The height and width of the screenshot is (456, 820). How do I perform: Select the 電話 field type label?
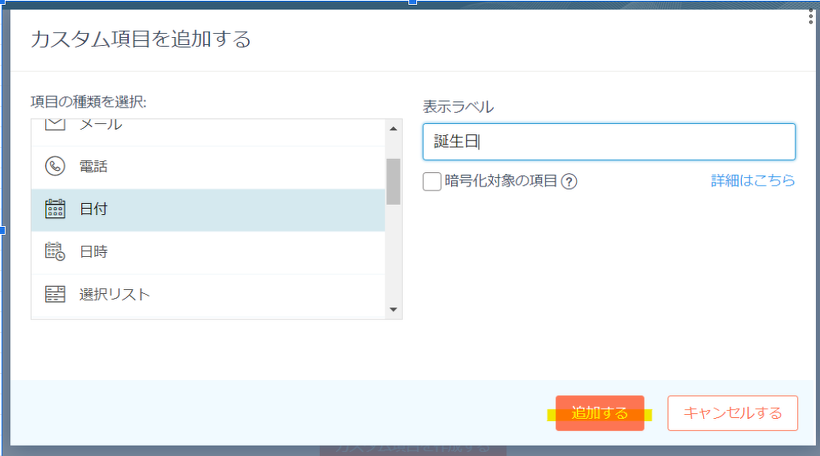pyautogui.click(x=94, y=166)
